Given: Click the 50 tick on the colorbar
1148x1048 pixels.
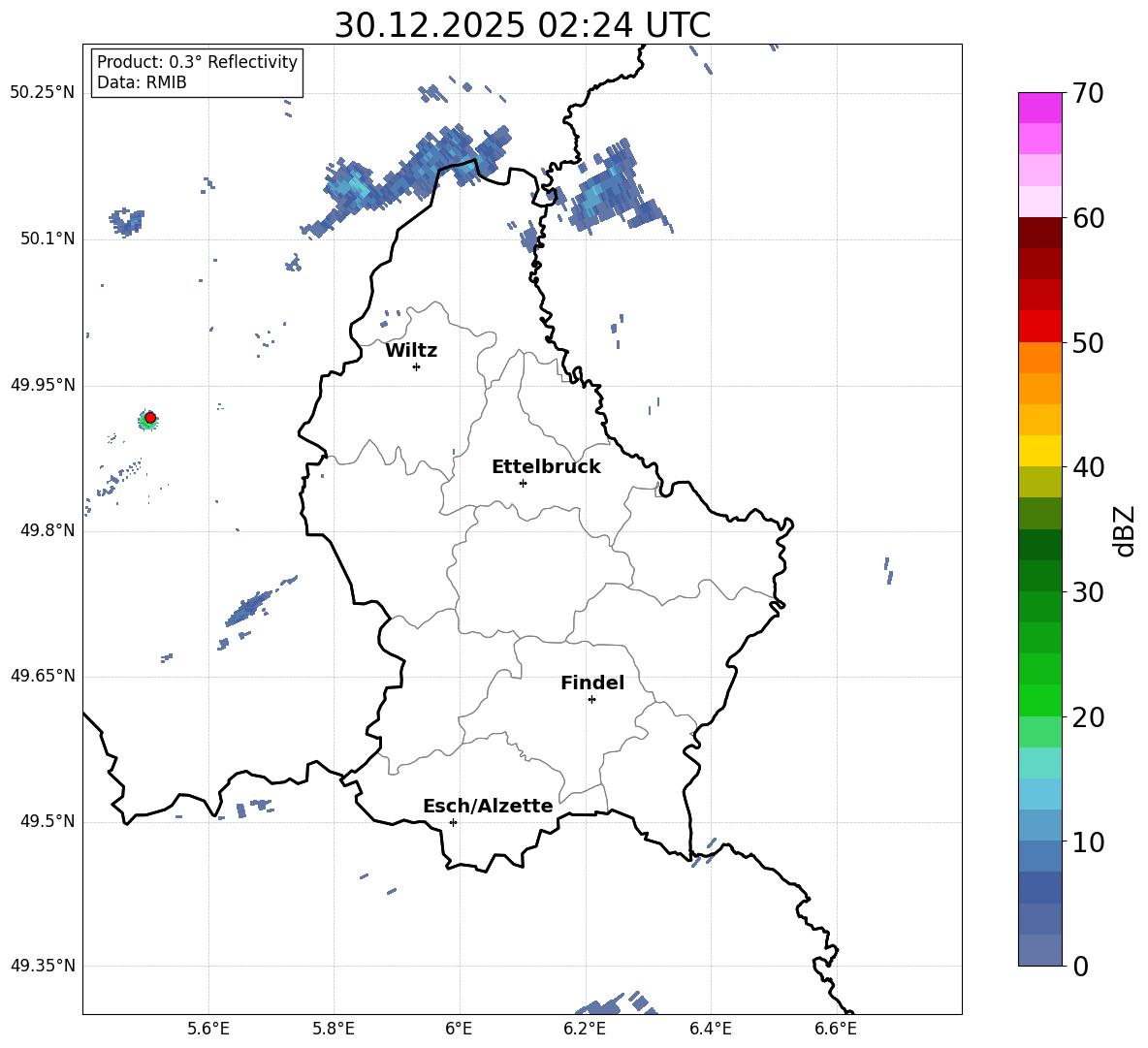Looking at the screenshot, I should [1088, 343].
